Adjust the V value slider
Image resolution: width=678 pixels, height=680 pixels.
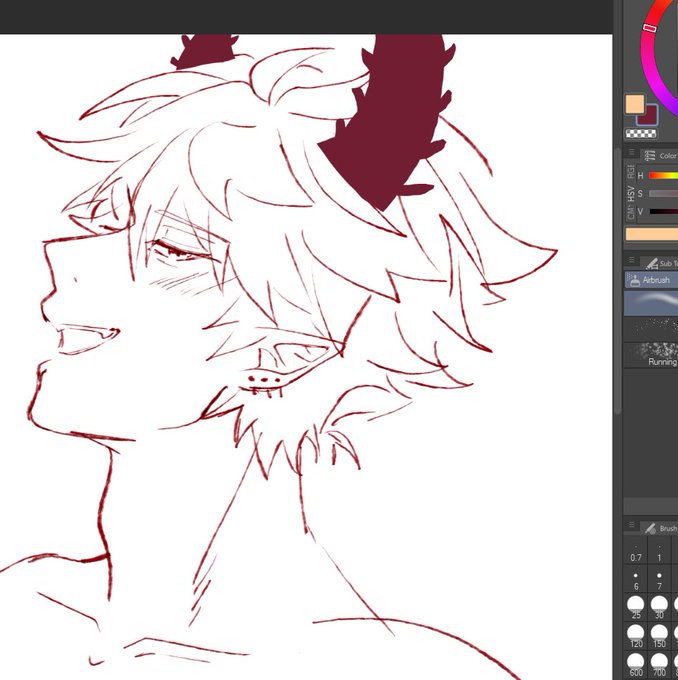pos(663,212)
